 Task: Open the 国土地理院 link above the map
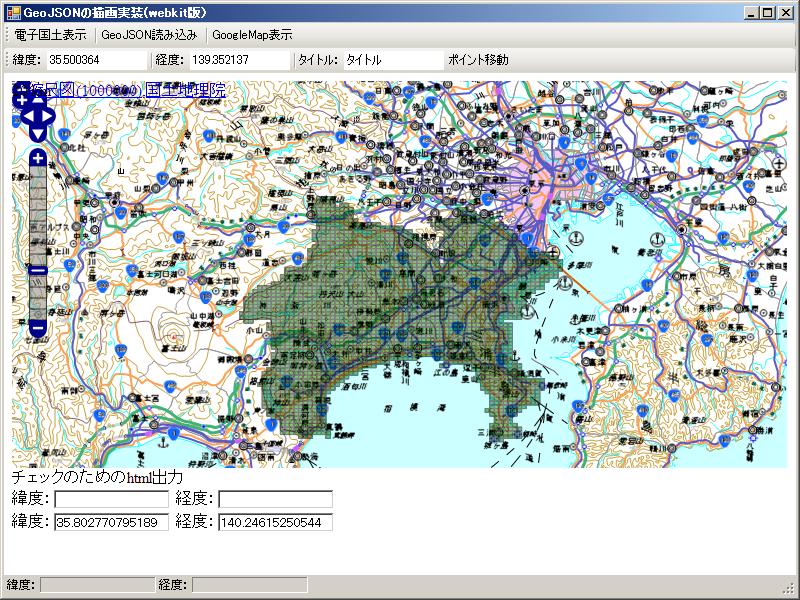tap(185, 91)
